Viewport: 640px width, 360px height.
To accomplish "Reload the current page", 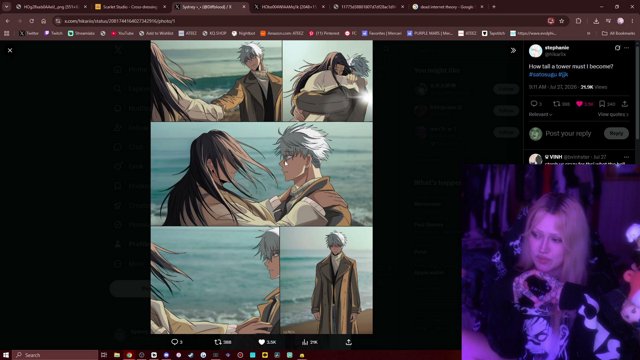I will click(31, 21).
